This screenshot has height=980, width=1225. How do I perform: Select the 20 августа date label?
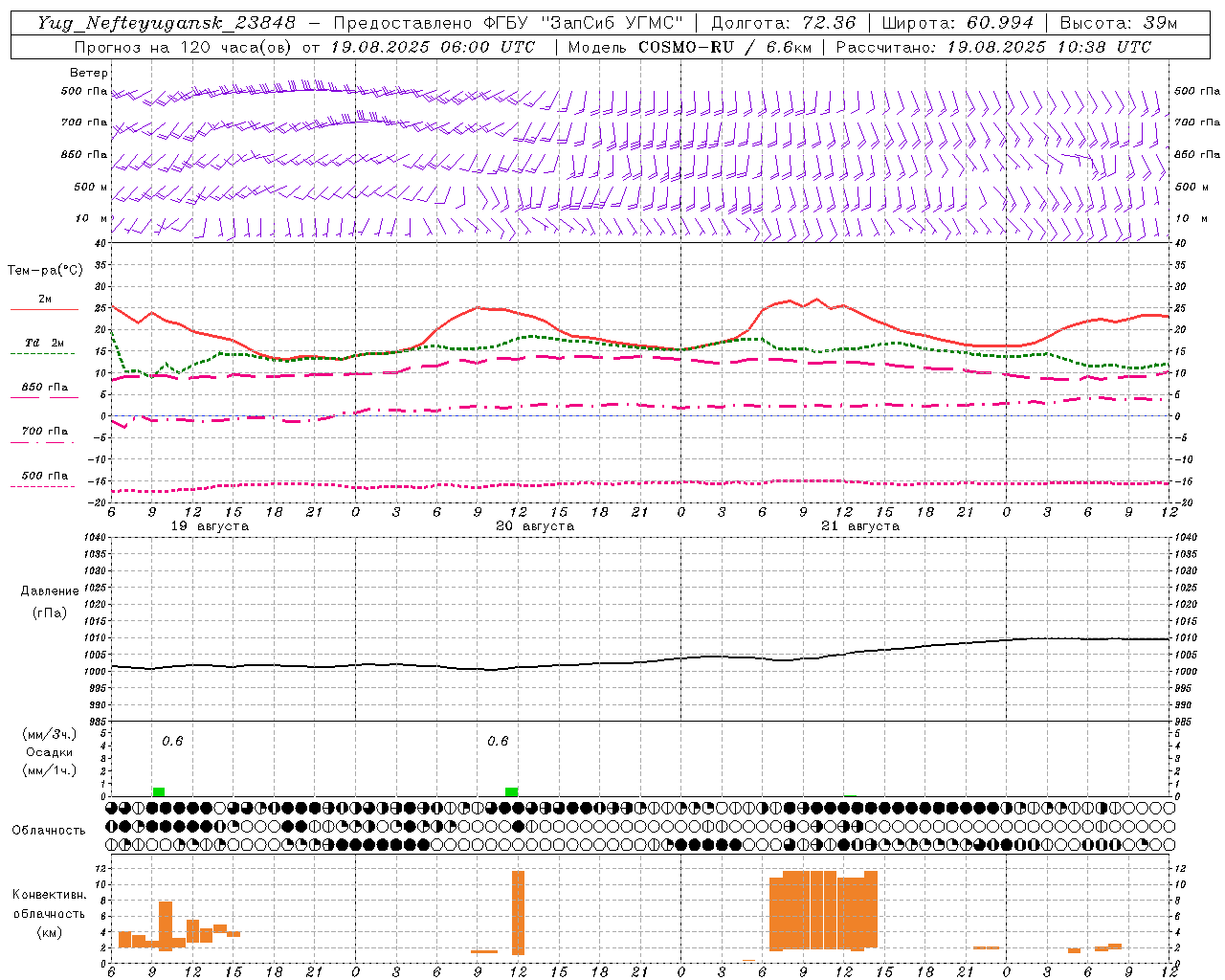pyautogui.click(x=535, y=526)
